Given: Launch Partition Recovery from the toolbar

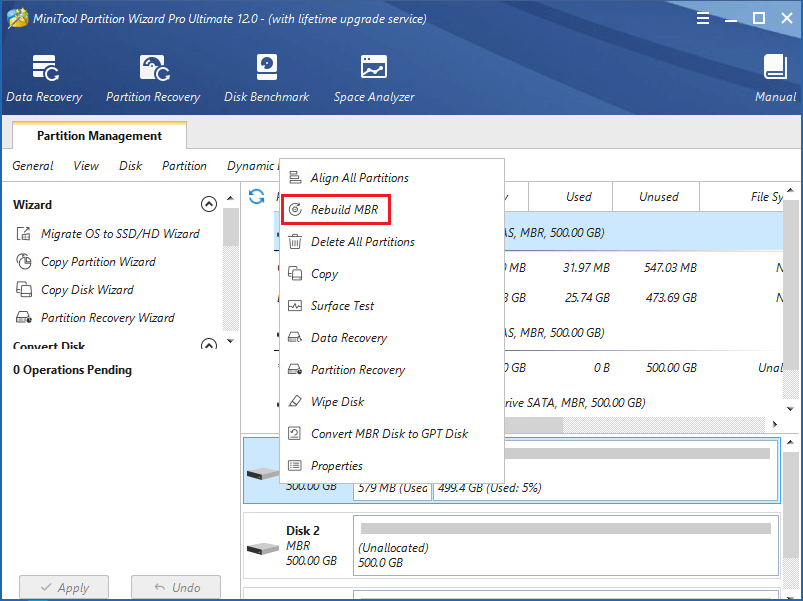Looking at the screenshot, I should 153,78.
